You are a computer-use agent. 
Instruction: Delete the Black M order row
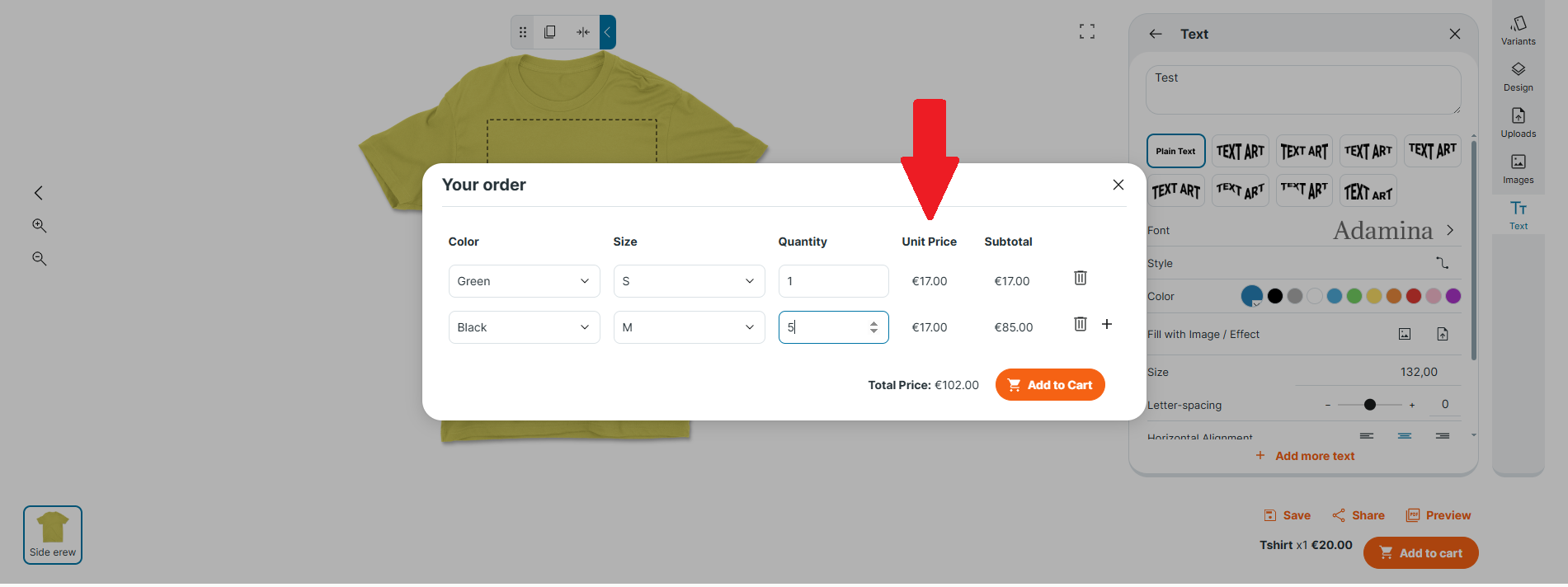pos(1081,324)
